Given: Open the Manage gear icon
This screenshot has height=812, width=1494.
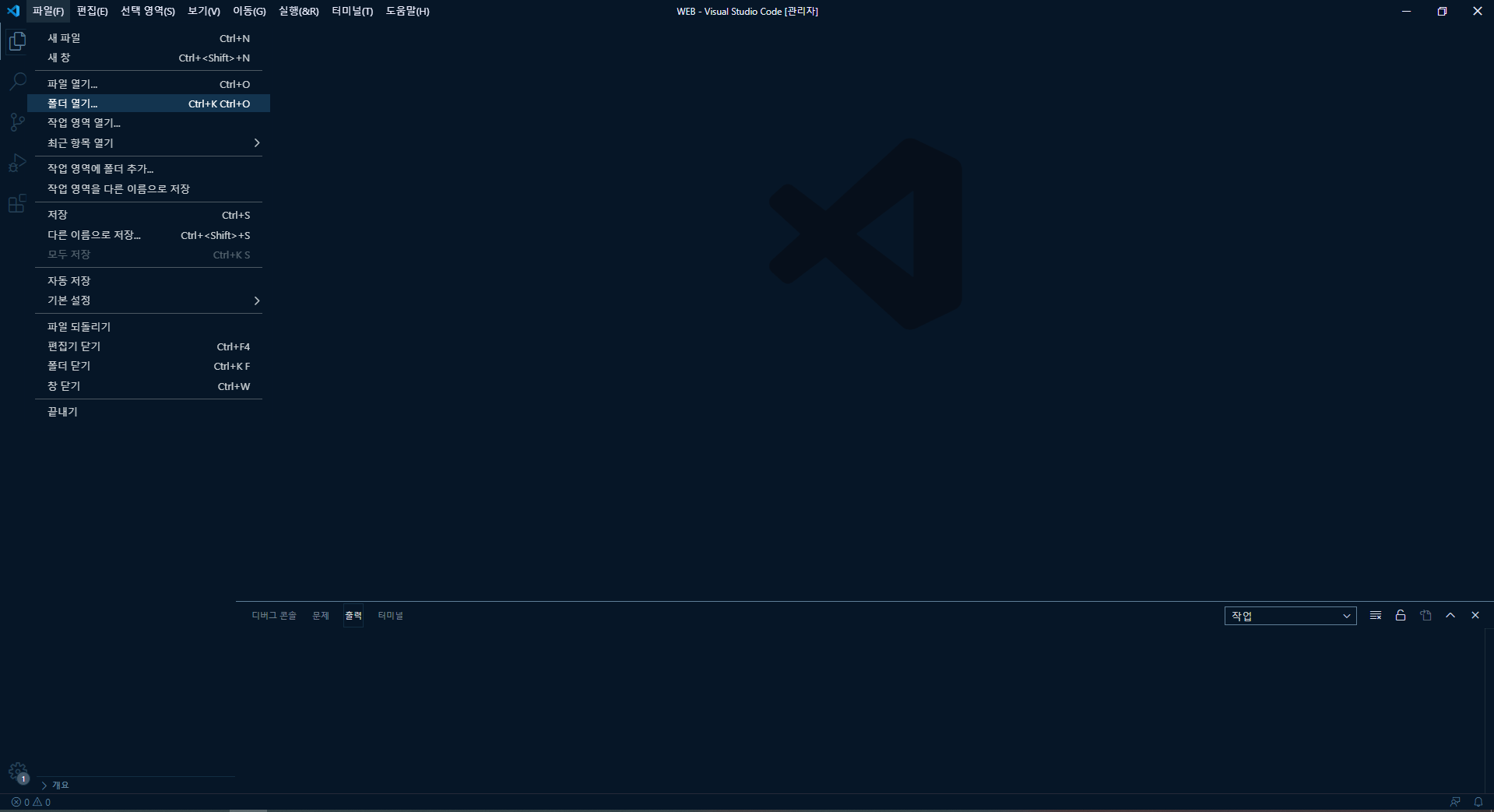Looking at the screenshot, I should [17, 772].
